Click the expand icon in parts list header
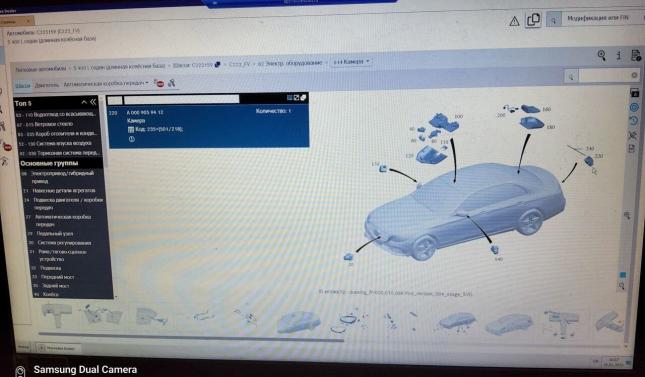645x377 pixels. coord(296,98)
